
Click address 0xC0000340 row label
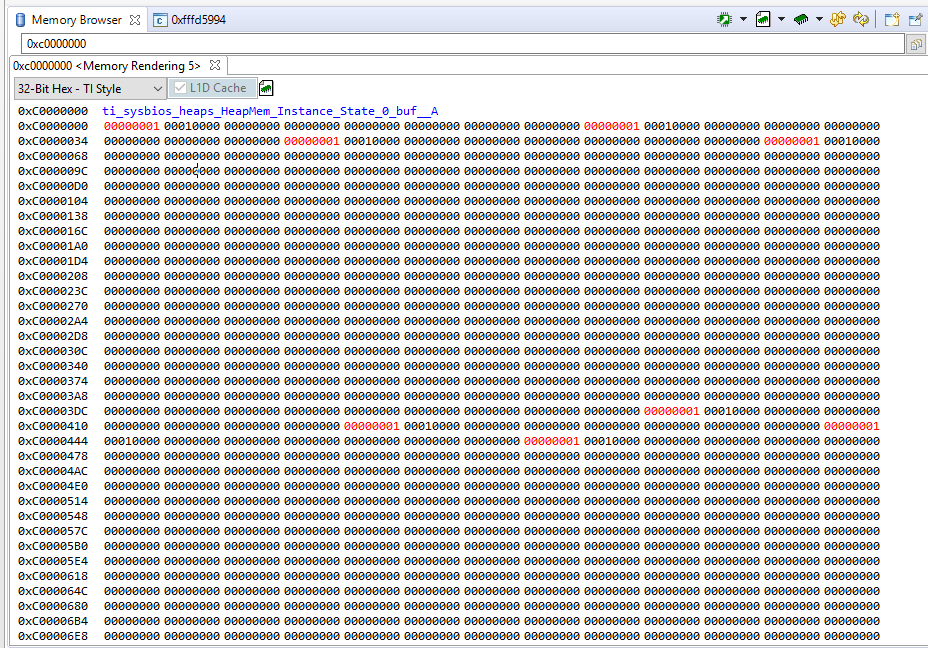point(53,366)
